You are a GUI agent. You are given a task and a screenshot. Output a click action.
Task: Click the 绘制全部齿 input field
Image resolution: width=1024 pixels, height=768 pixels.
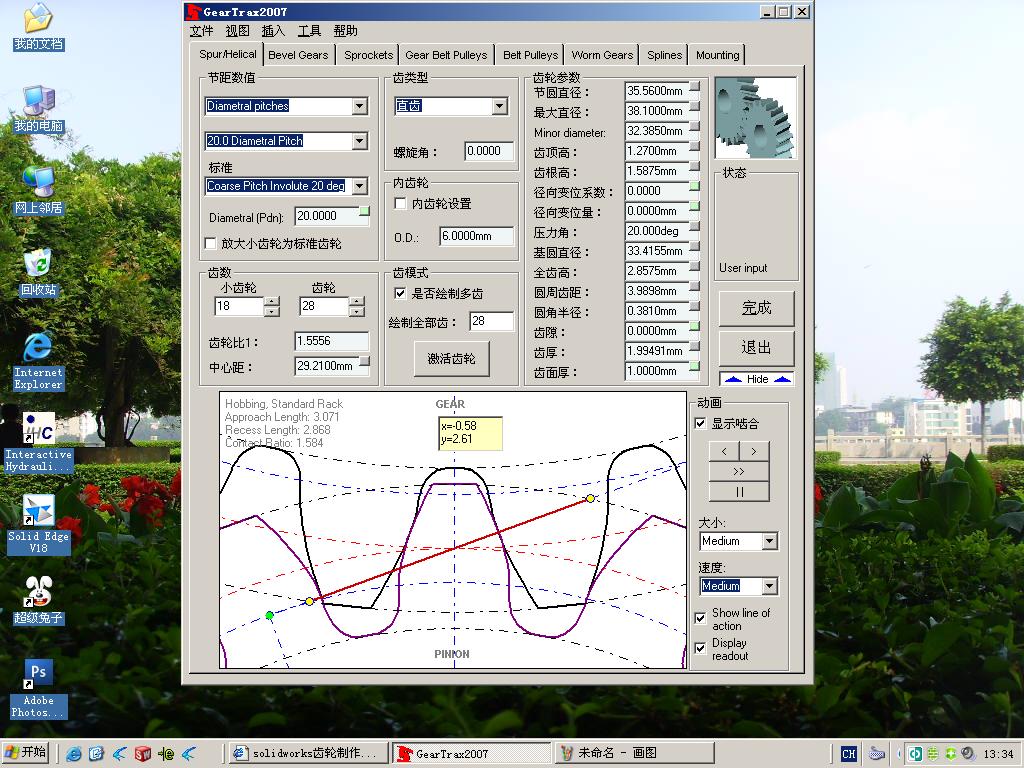coord(492,321)
